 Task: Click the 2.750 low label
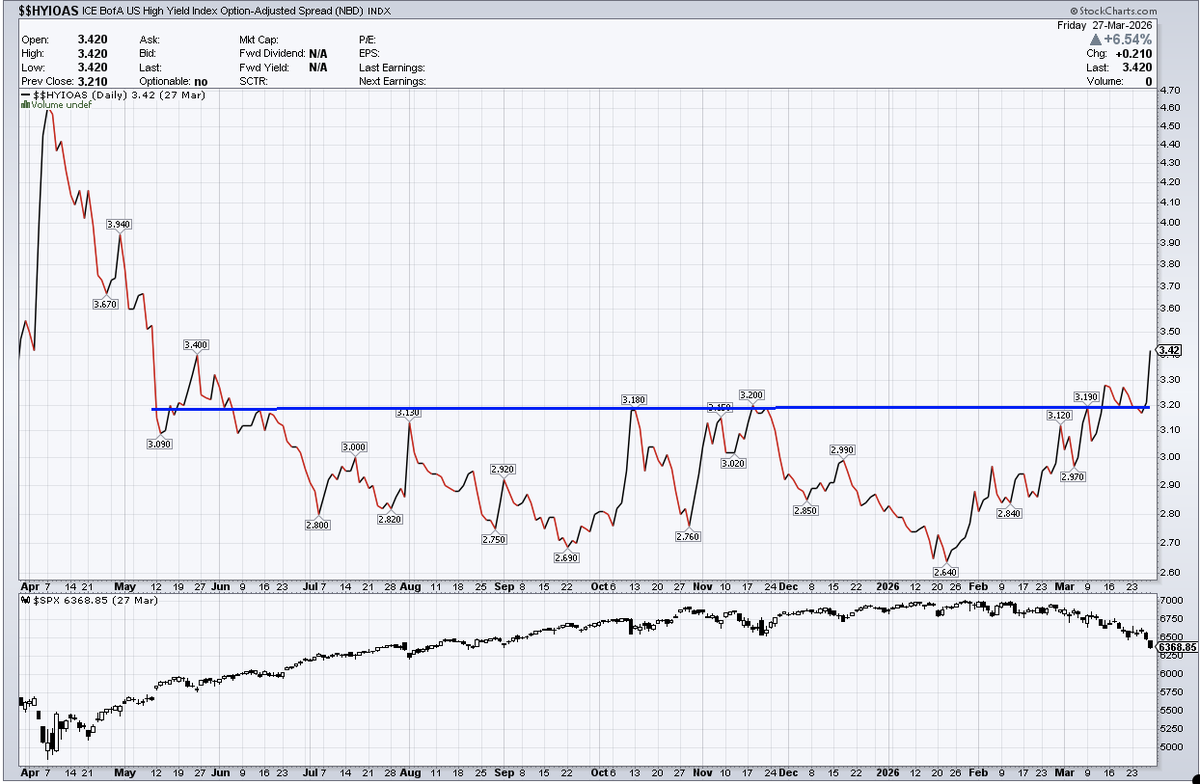(x=494, y=539)
